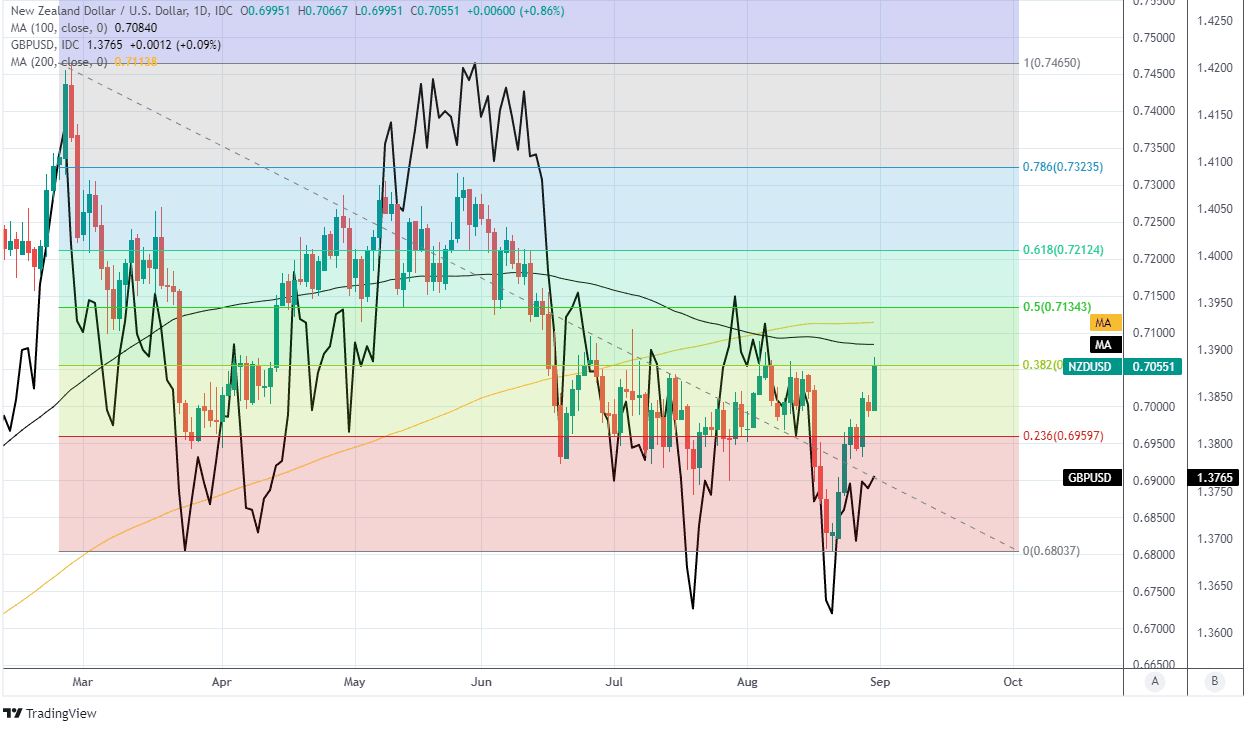
Task: Select the Fibonacci 0.236 (0.69597) label
Action: (1063, 436)
